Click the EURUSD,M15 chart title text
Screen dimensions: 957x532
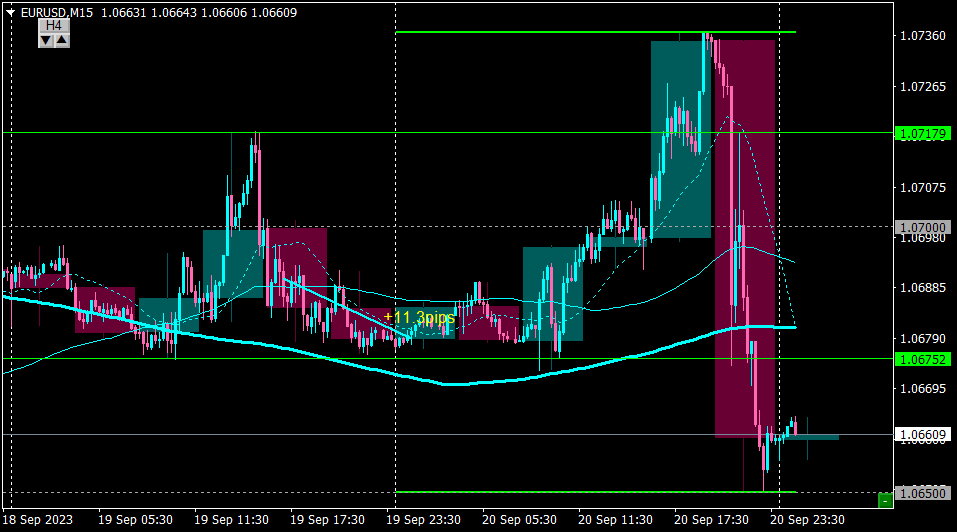(57, 12)
